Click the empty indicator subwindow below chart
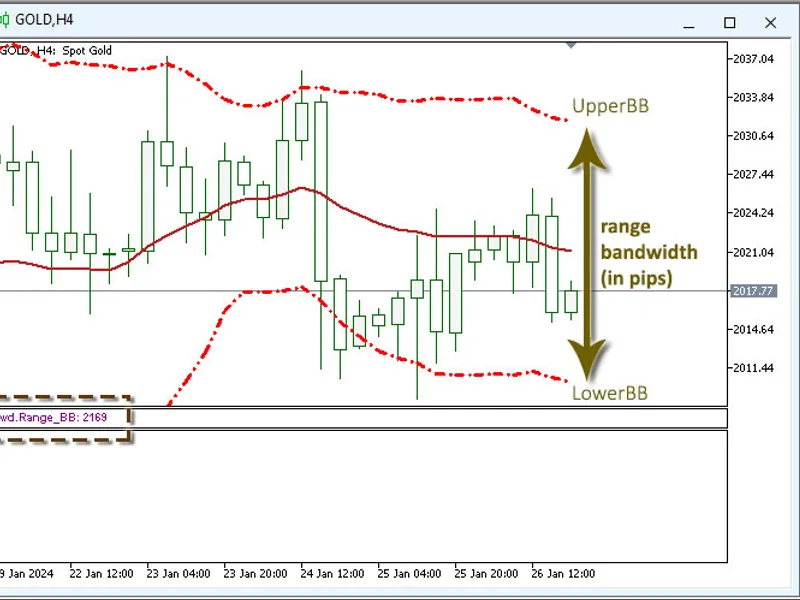The image size is (800, 600). [x=363, y=496]
